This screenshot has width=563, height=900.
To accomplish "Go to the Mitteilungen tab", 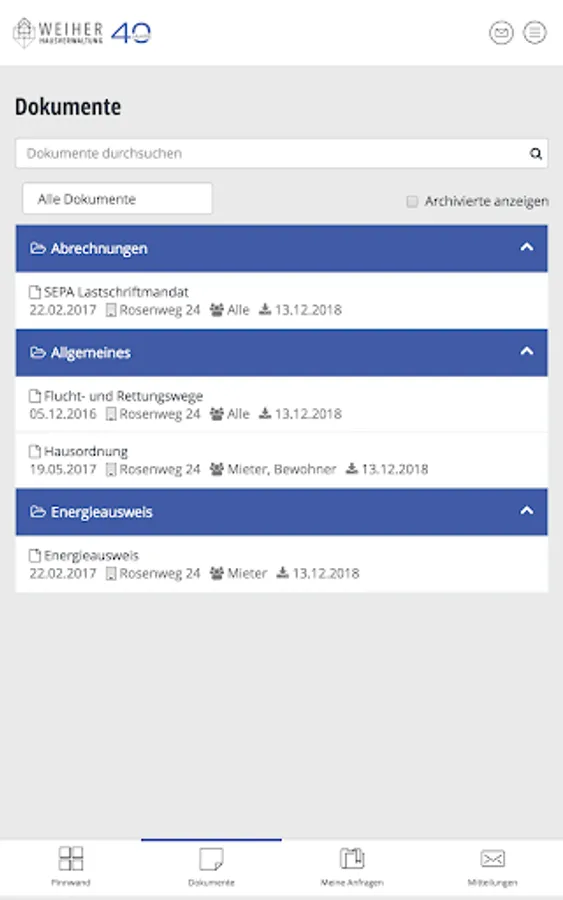I will 492,867.
